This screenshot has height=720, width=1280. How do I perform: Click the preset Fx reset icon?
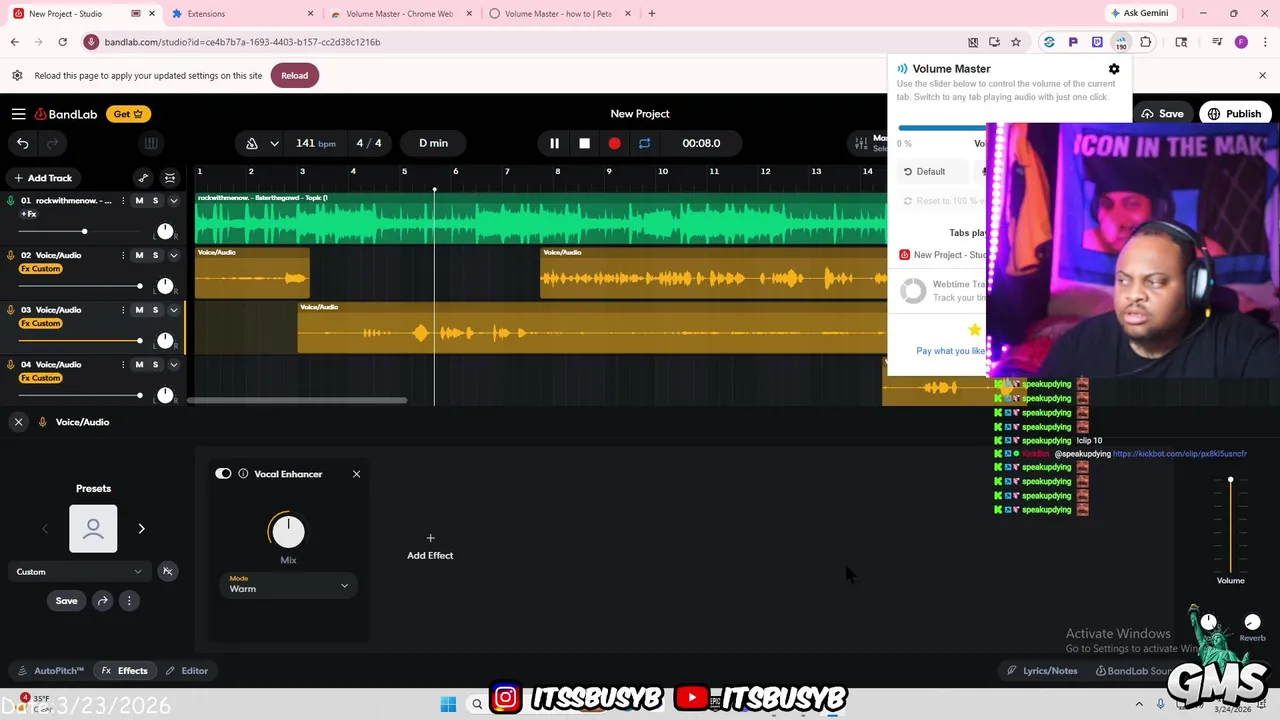click(x=168, y=572)
